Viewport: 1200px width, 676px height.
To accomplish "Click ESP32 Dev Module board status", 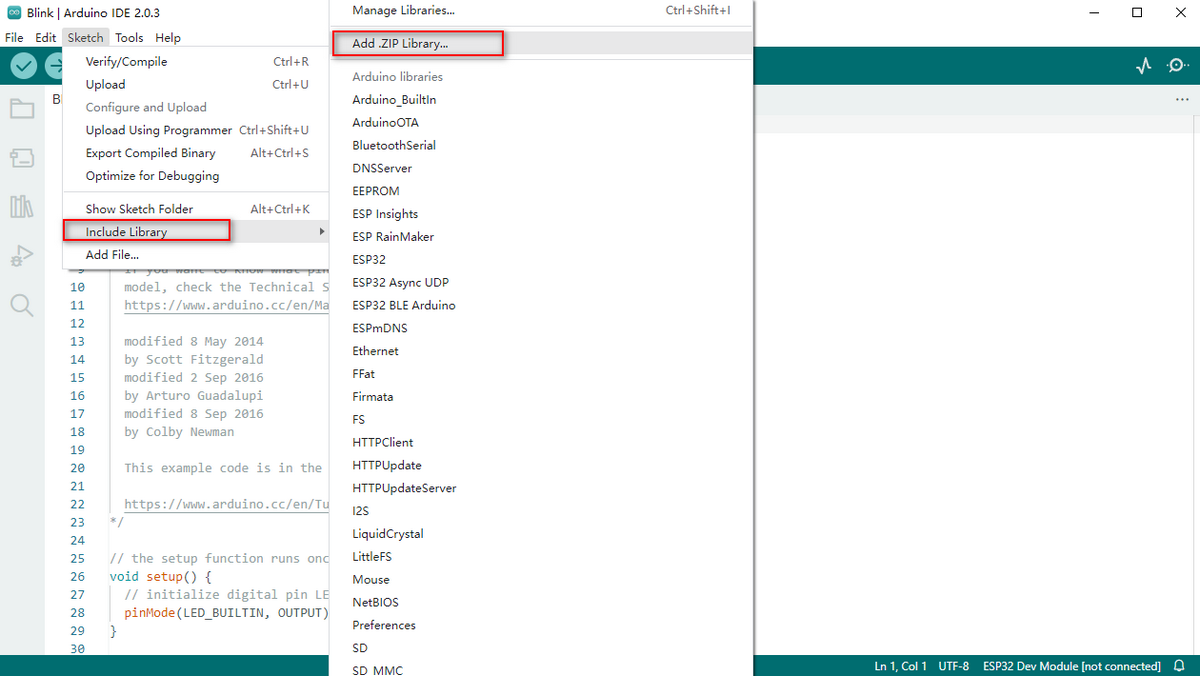I will click(x=1071, y=666).
